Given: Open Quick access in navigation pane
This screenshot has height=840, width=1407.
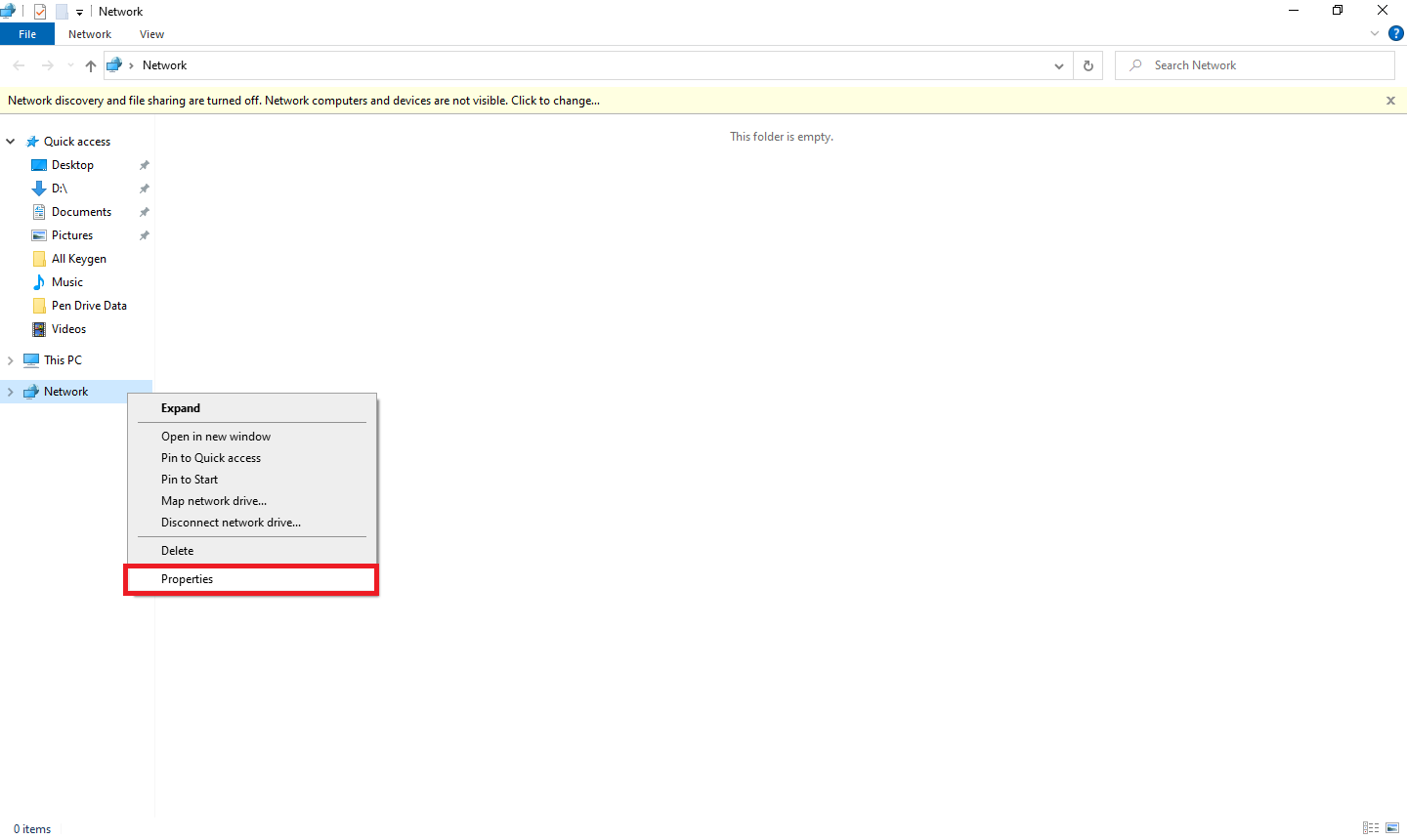Looking at the screenshot, I should [77, 142].
